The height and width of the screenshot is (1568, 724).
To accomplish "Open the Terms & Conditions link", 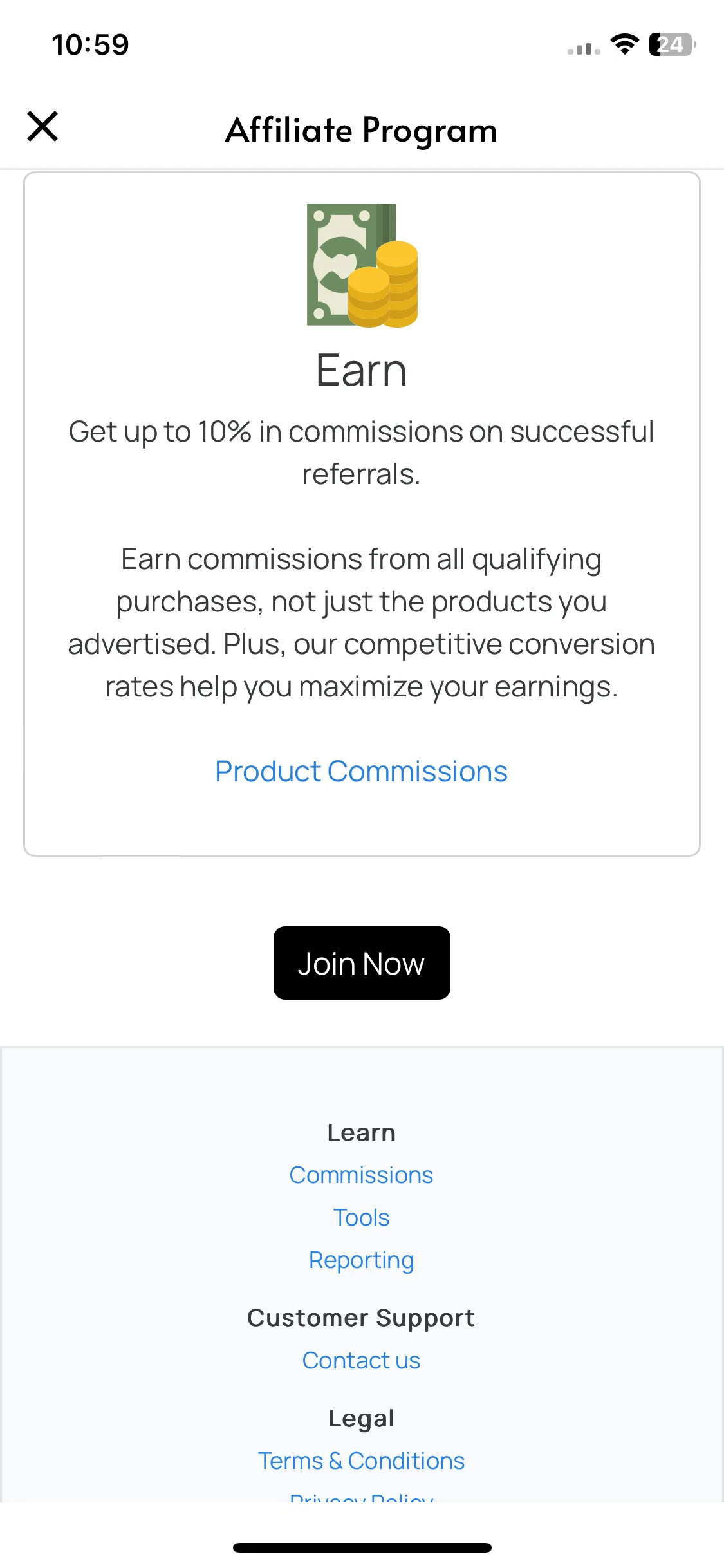I will 362,1461.
